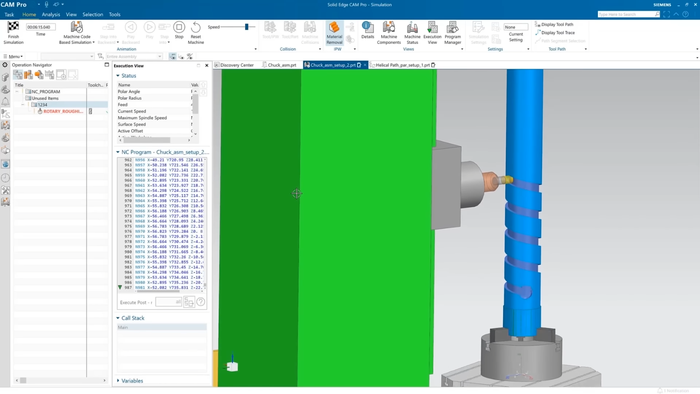The height and width of the screenshot is (394, 700).
Task: Click the Reset Machine icon
Action: (196, 27)
